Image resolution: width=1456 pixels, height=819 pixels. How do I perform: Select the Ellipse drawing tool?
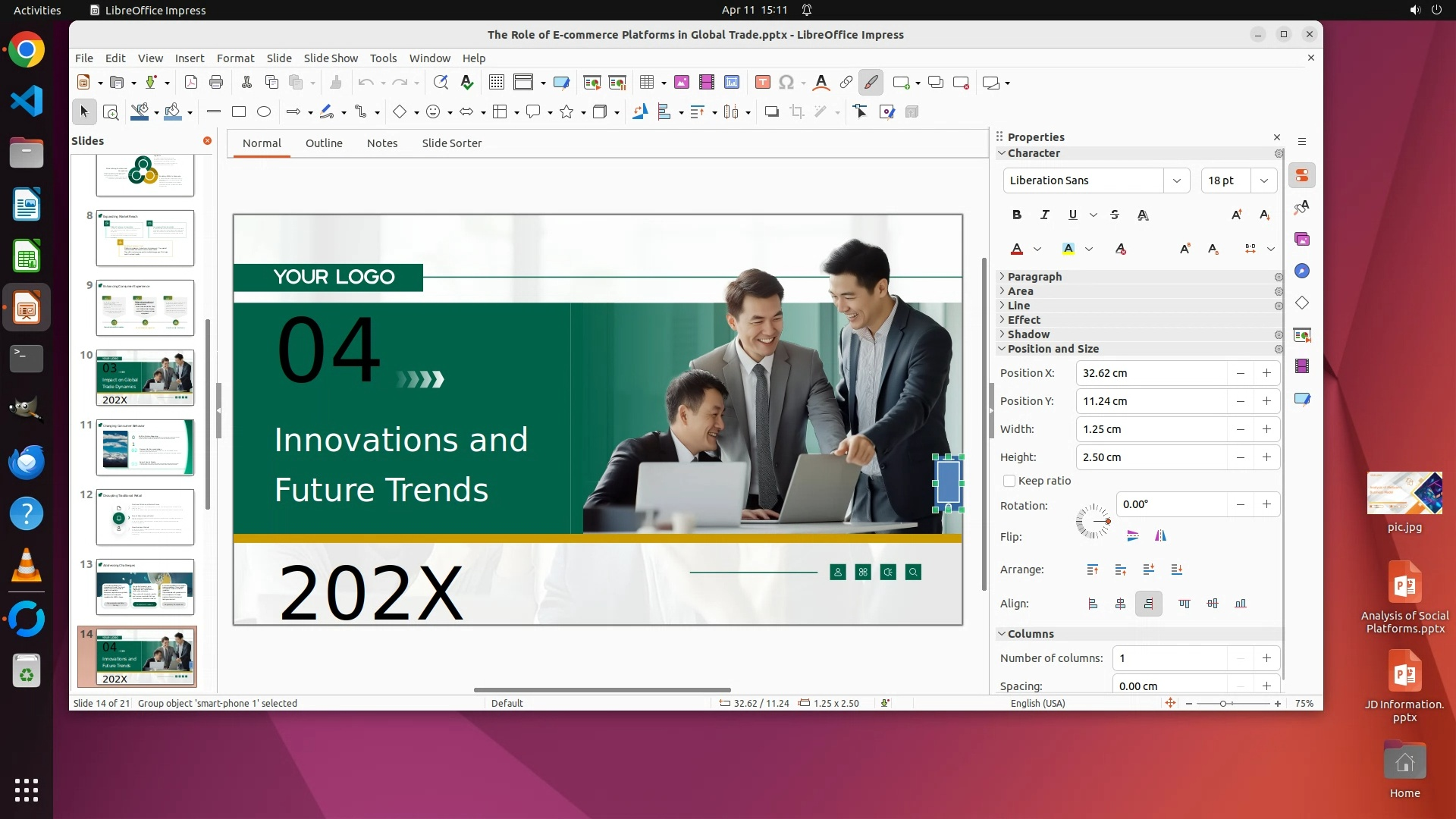[264, 112]
